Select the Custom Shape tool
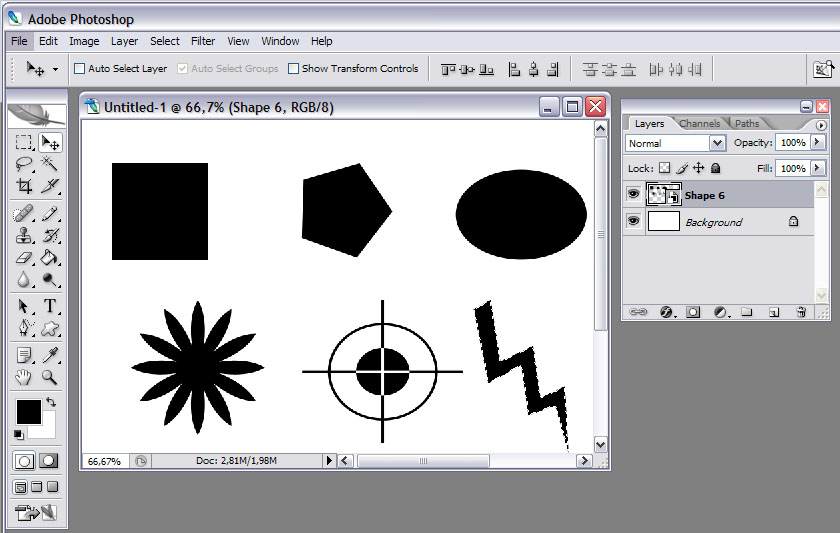840x533 pixels. click(x=50, y=328)
